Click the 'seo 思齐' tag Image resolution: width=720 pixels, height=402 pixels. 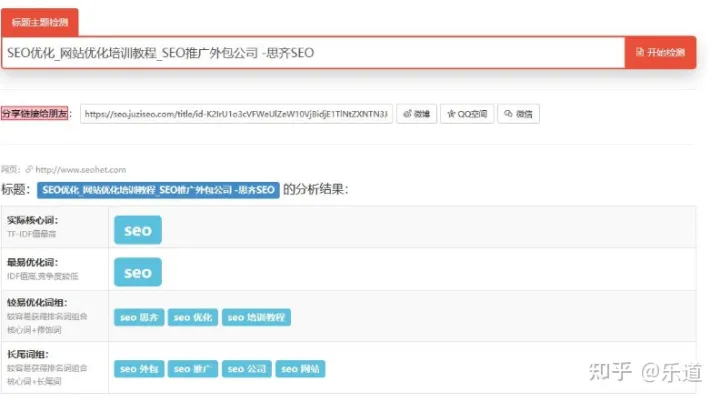pyautogui.click(x=139, y=317)
